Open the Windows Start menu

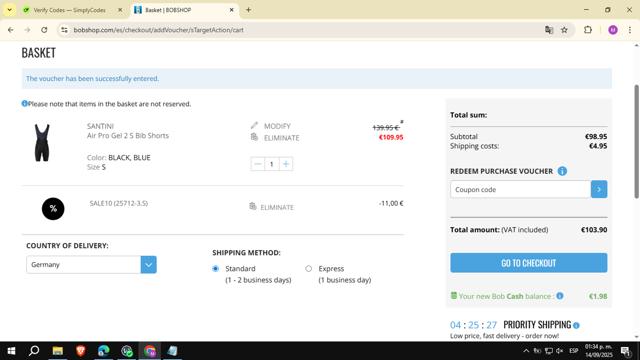(11, 351)
